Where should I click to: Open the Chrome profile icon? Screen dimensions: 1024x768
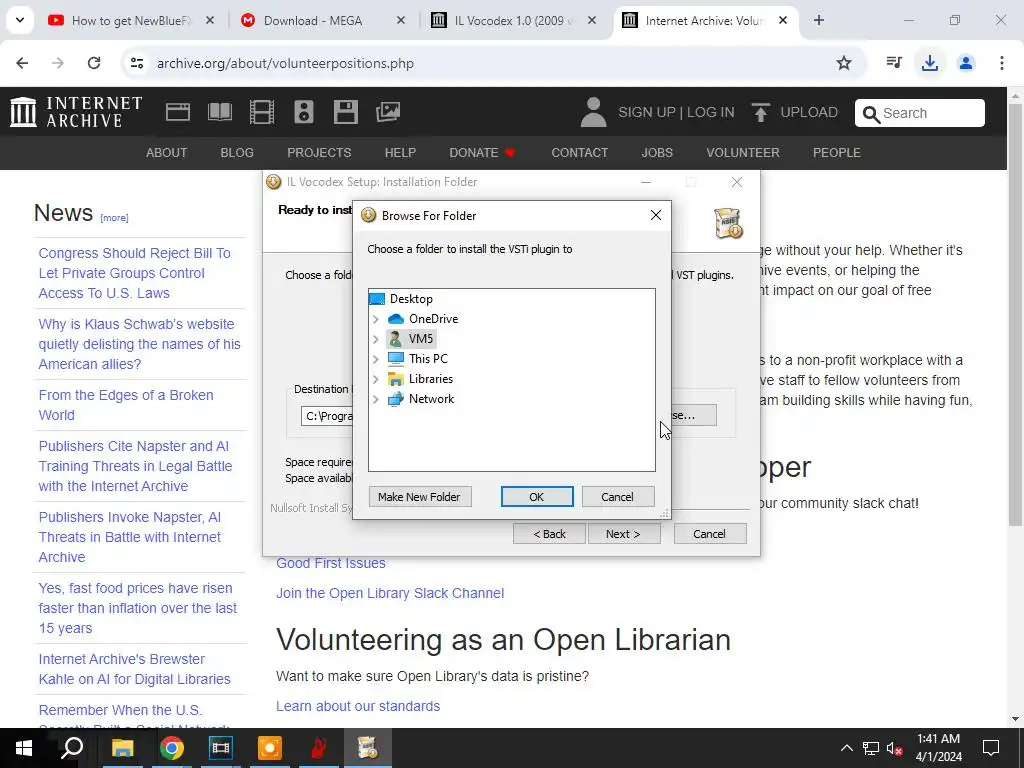966,63
